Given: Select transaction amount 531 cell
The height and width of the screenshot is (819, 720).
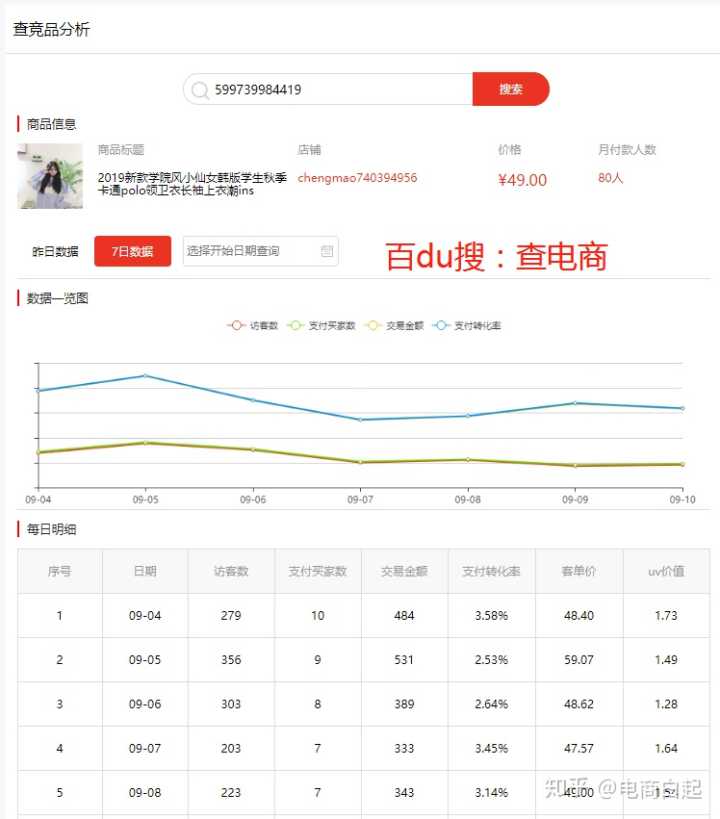Looking at the screenshot, I should (x=404, y=660).
